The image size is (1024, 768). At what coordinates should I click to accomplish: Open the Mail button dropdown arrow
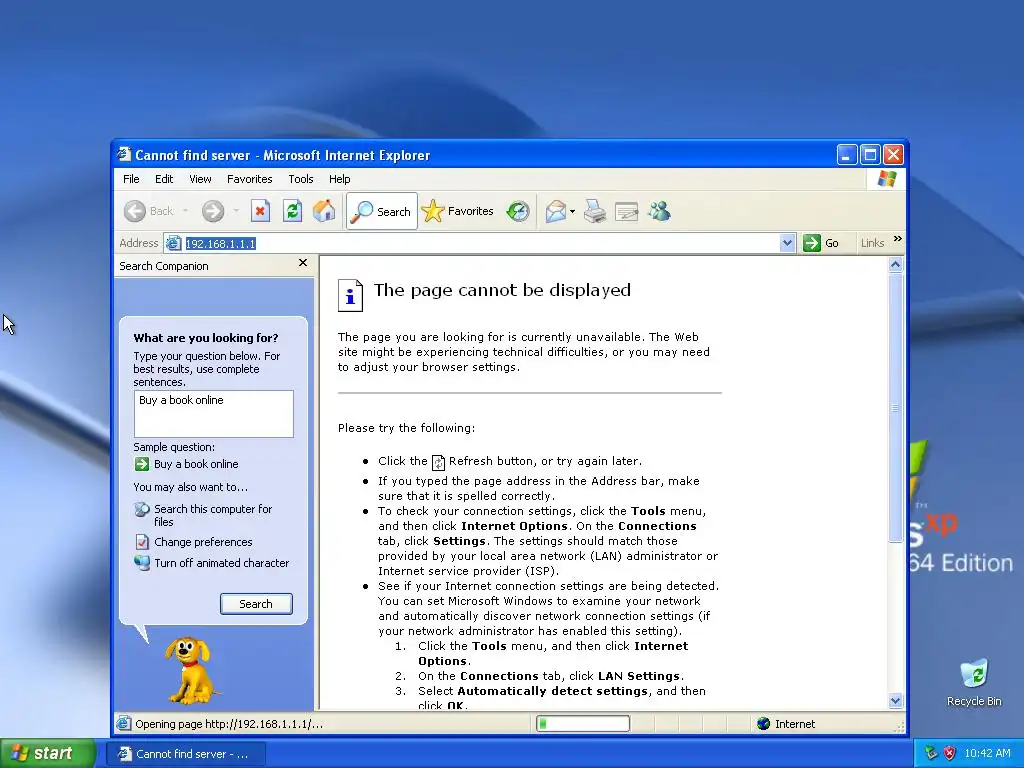(x=573, y=211)
